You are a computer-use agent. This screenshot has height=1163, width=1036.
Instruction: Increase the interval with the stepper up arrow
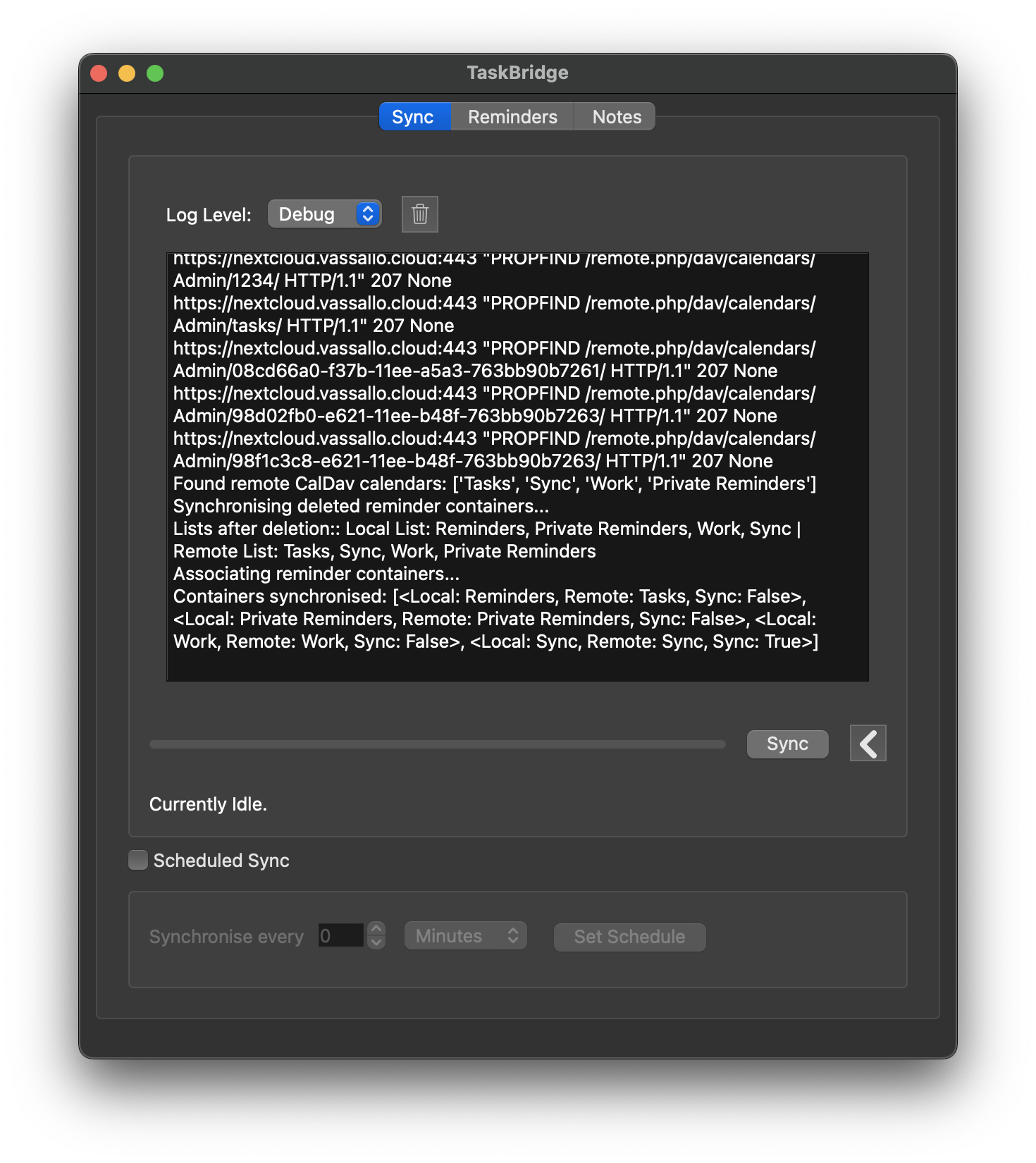click(377, 929)
